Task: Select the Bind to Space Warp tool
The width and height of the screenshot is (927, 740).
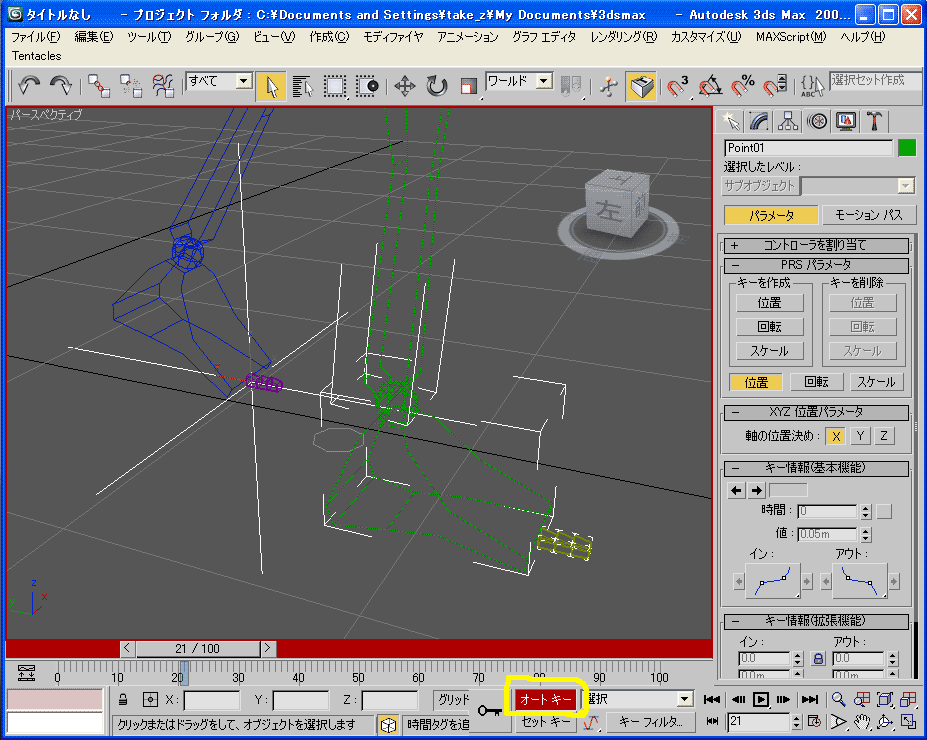Action: [163, 86]
